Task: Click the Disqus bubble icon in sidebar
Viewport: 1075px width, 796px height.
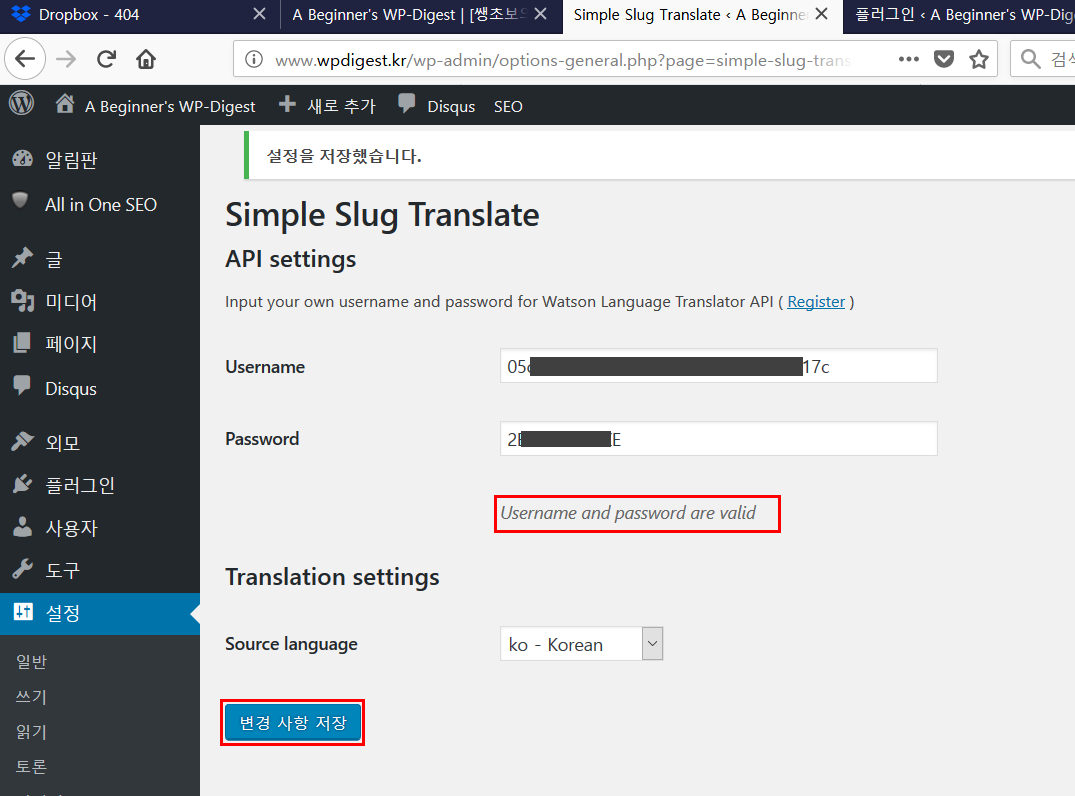Action: (x=22, y=385)
